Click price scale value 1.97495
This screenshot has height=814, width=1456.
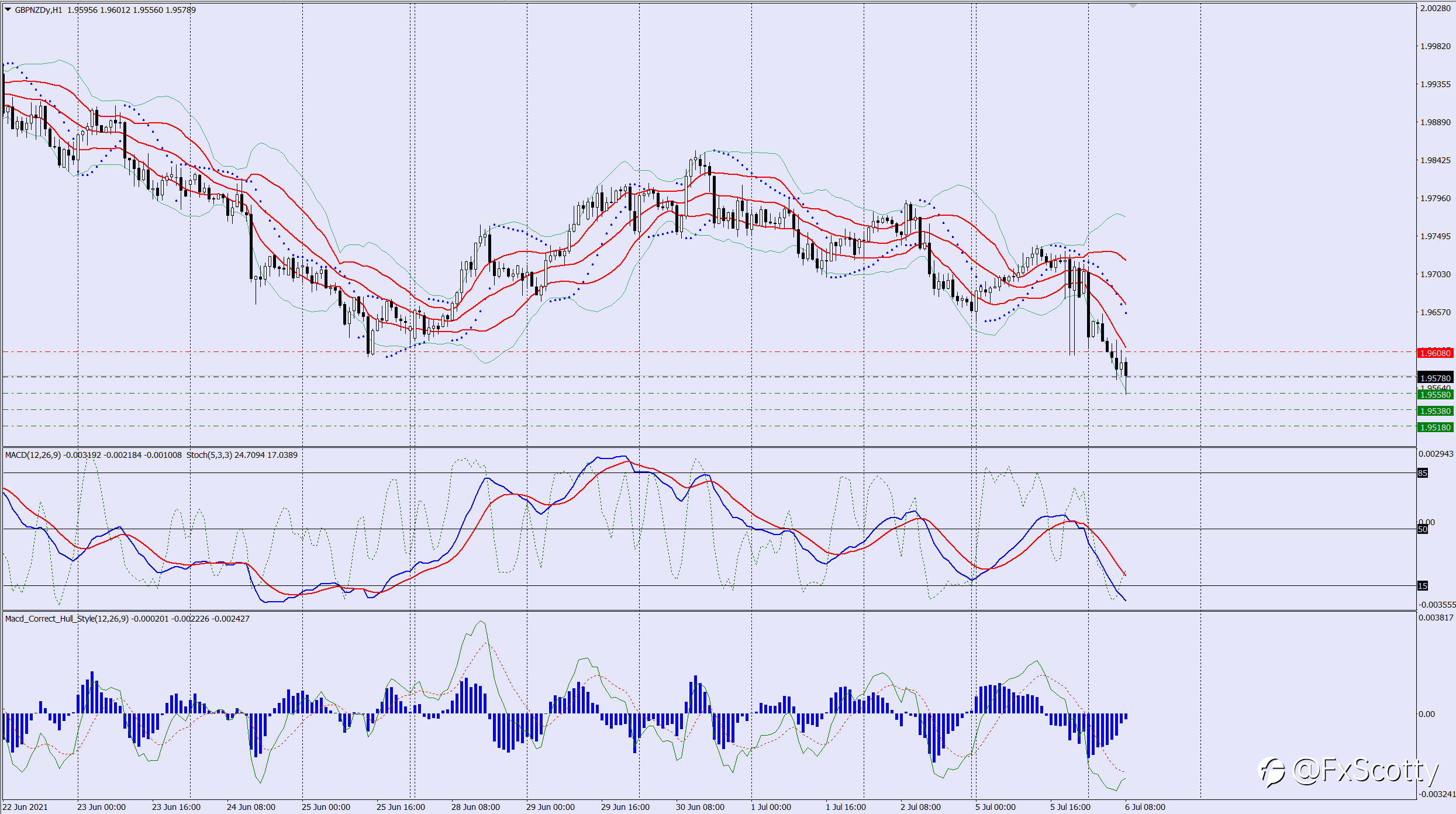coord(1436,236)
